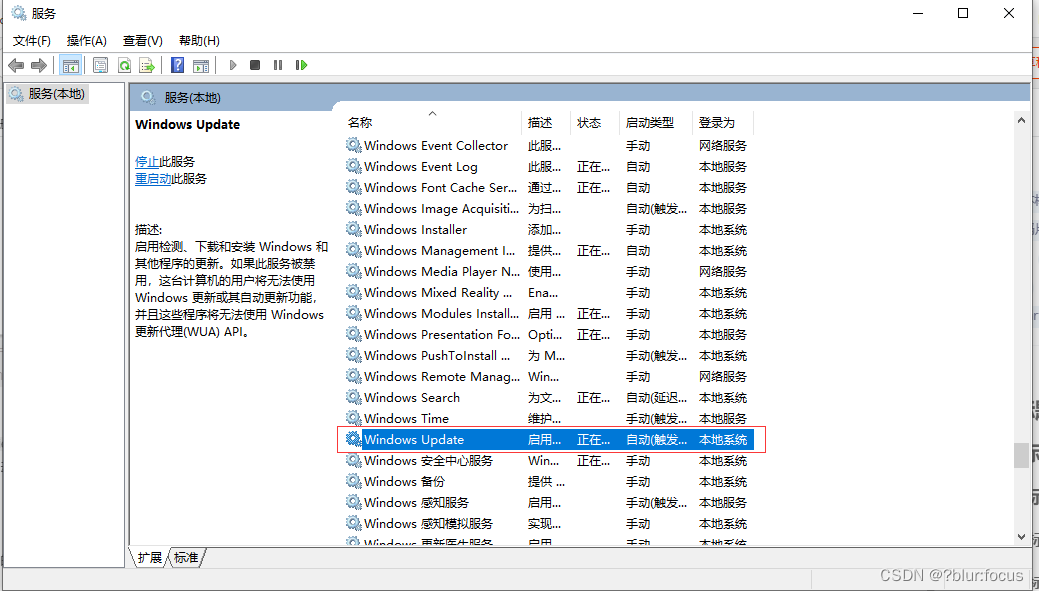Click the 重启动 link to restart service
The image size is (1039, 591).
pyautogui.click(x=153, y=178)
